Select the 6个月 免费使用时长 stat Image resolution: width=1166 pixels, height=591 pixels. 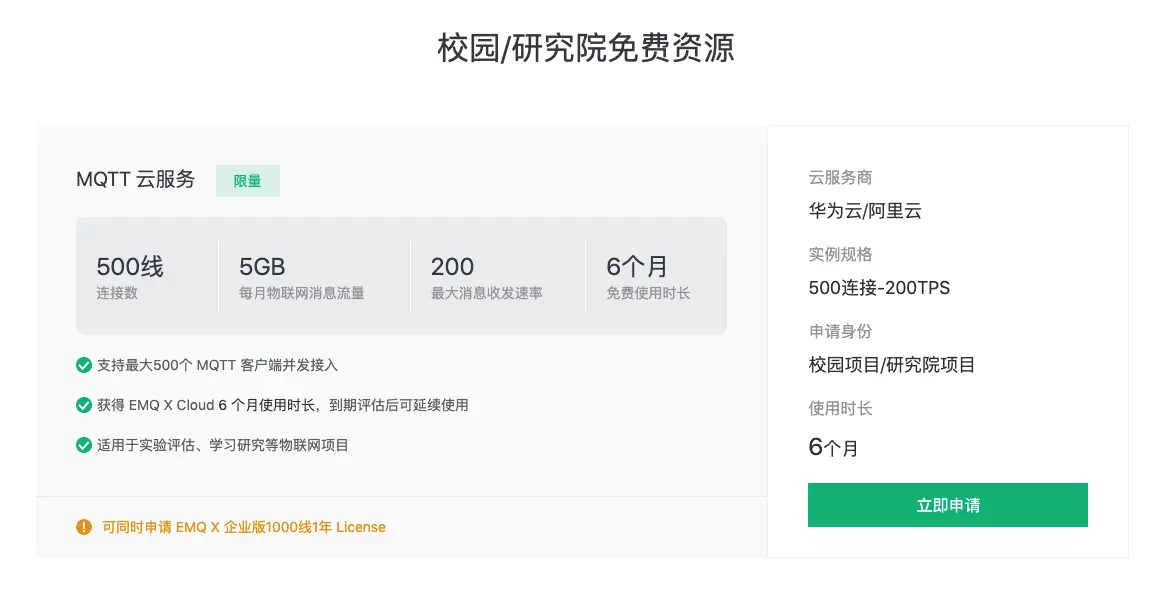point(648,277)
